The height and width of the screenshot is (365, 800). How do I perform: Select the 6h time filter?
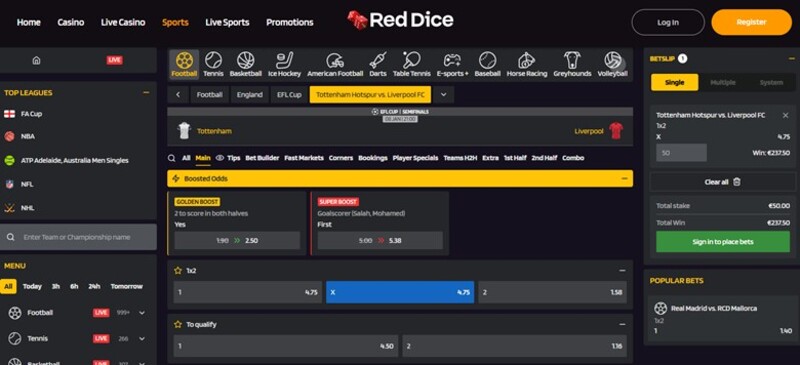click(74, 286)
